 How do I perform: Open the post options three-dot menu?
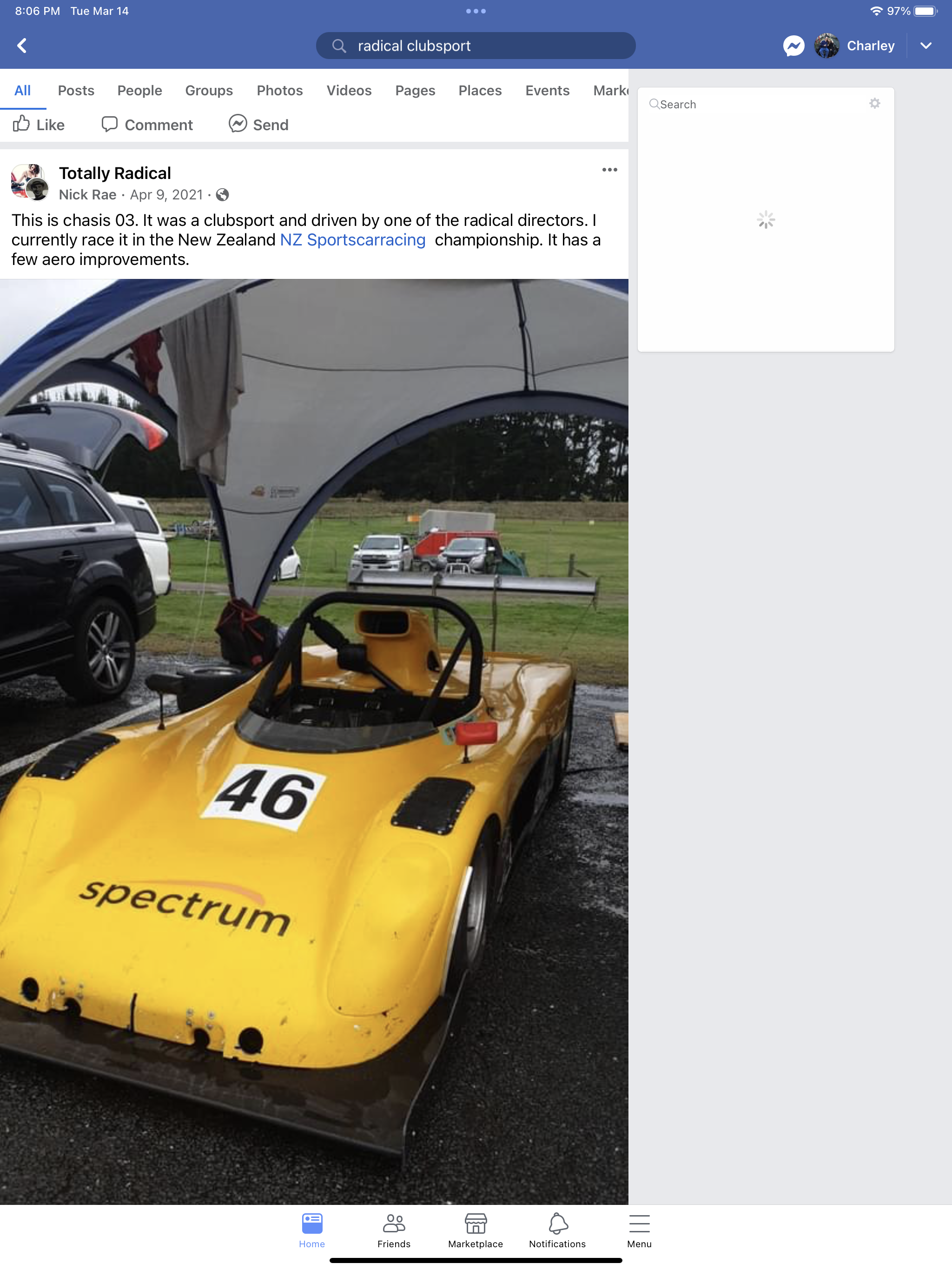[x=609, y=169]
